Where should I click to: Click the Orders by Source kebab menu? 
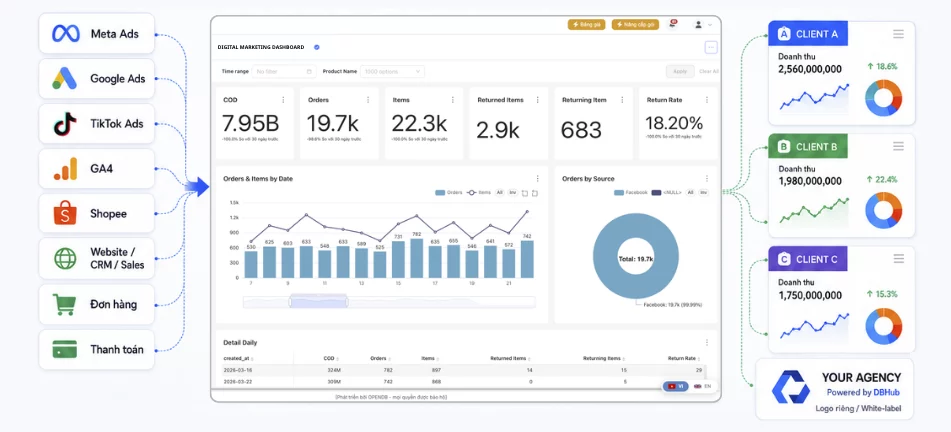click(x=707, y=178)
